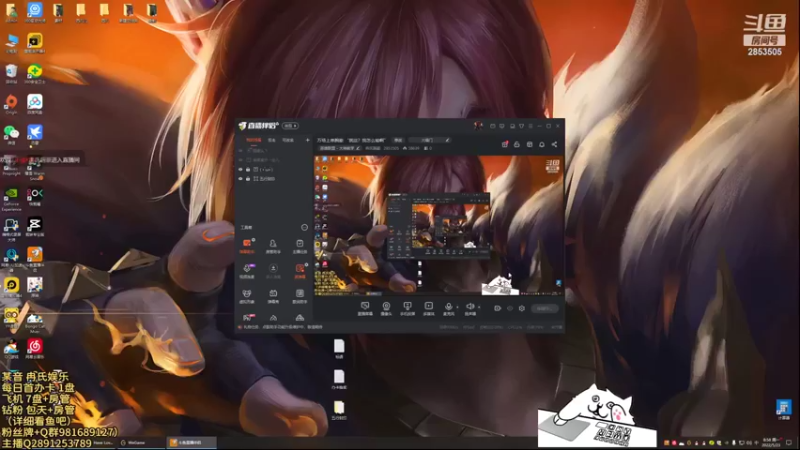Toggle the dimmed eye of the first source row
The image size is (800, 450).
click(241, 151)
